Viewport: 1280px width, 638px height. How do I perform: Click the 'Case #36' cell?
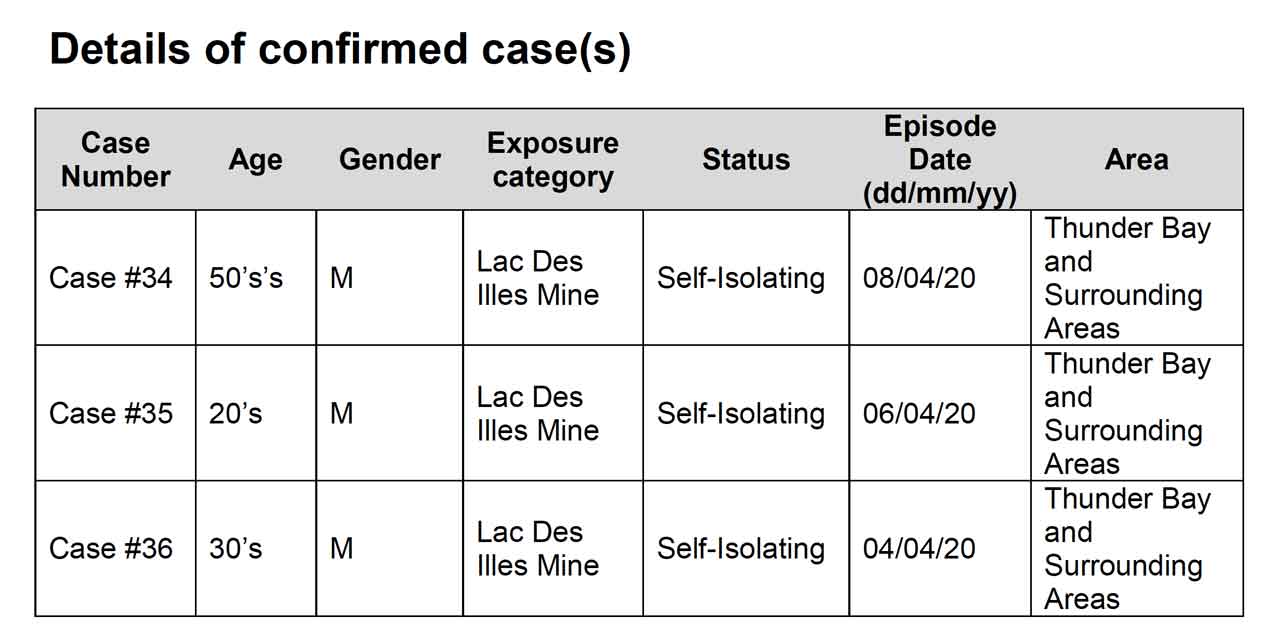coord(111,548)
